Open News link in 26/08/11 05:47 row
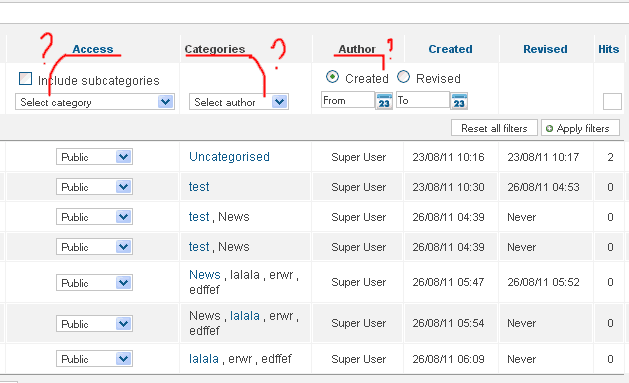 click(x=205, y=275)
